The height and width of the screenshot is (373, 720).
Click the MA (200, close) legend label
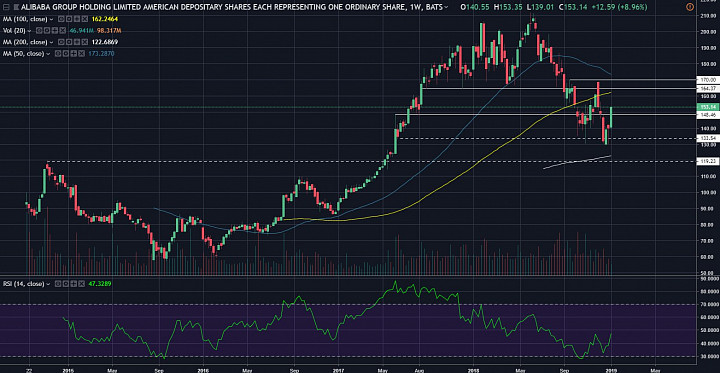pyautogui.click(x=25, y=42)
